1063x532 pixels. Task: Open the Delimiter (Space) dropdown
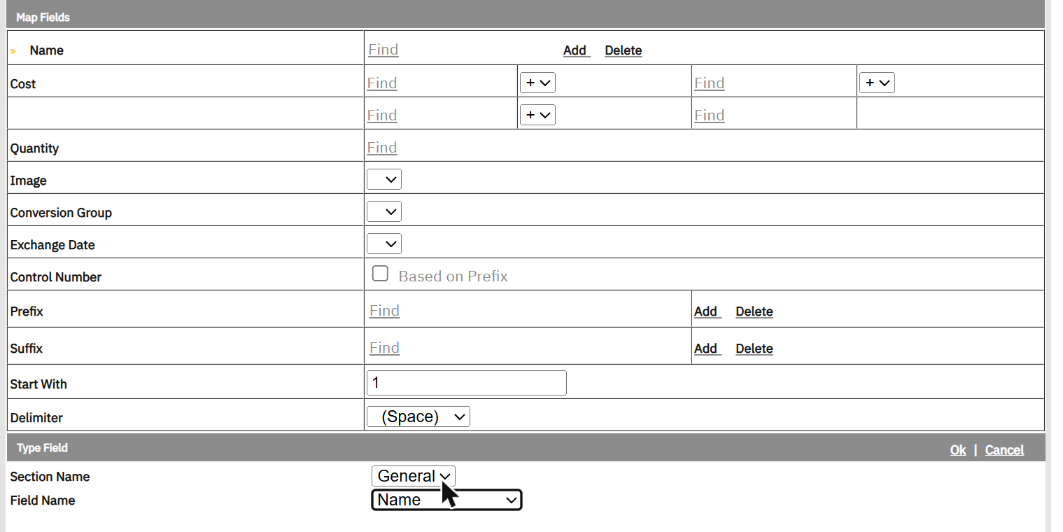click(418, 417)
